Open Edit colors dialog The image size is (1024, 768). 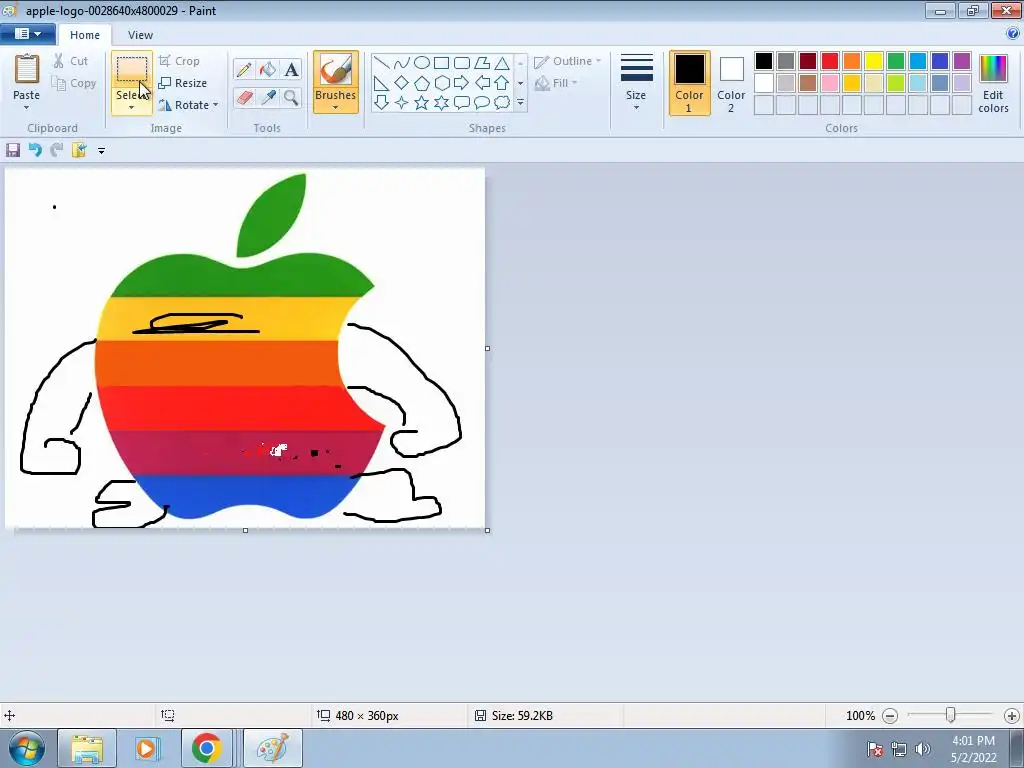coord(993,83)
